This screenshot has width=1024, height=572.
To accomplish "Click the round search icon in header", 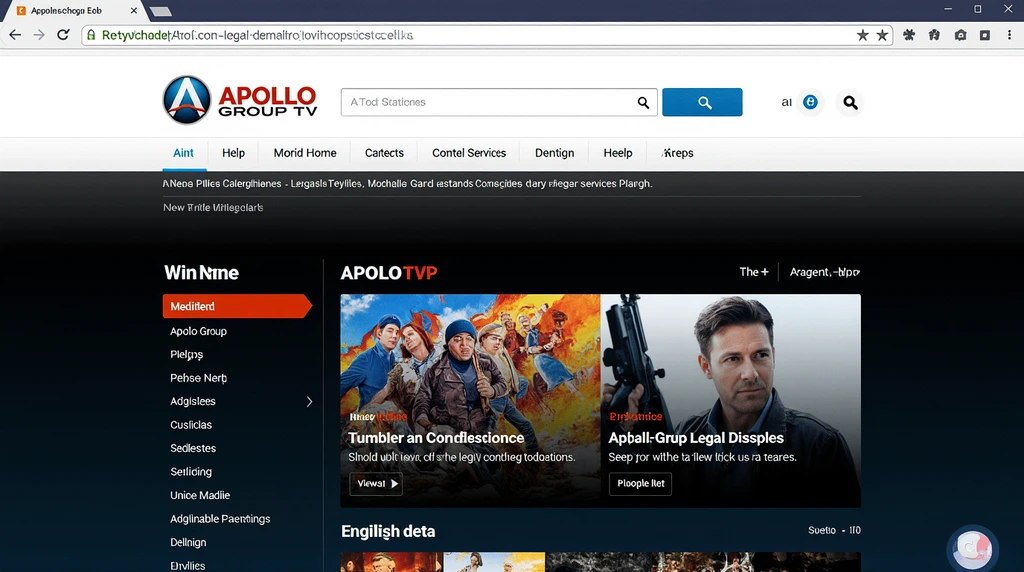I will coord(850,103).
